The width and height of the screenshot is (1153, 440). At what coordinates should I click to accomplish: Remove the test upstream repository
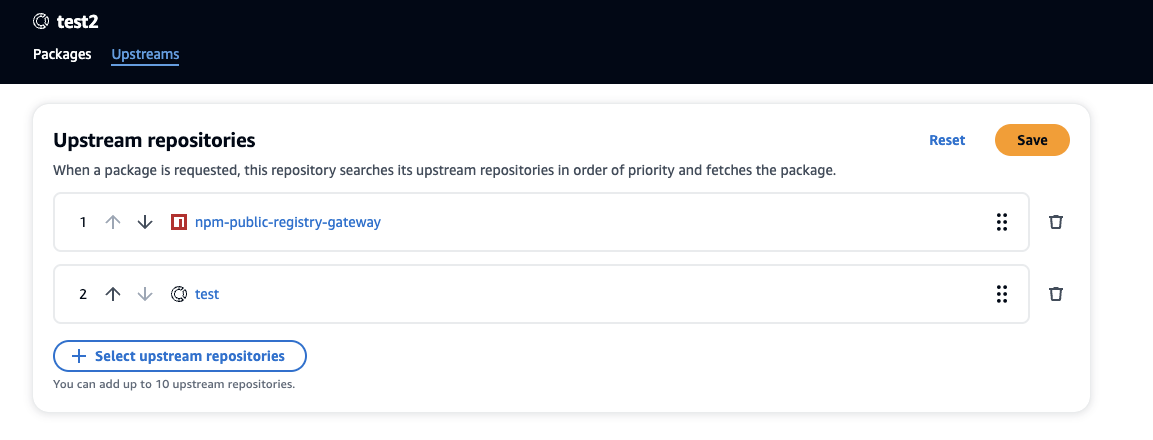[1055, 294]
